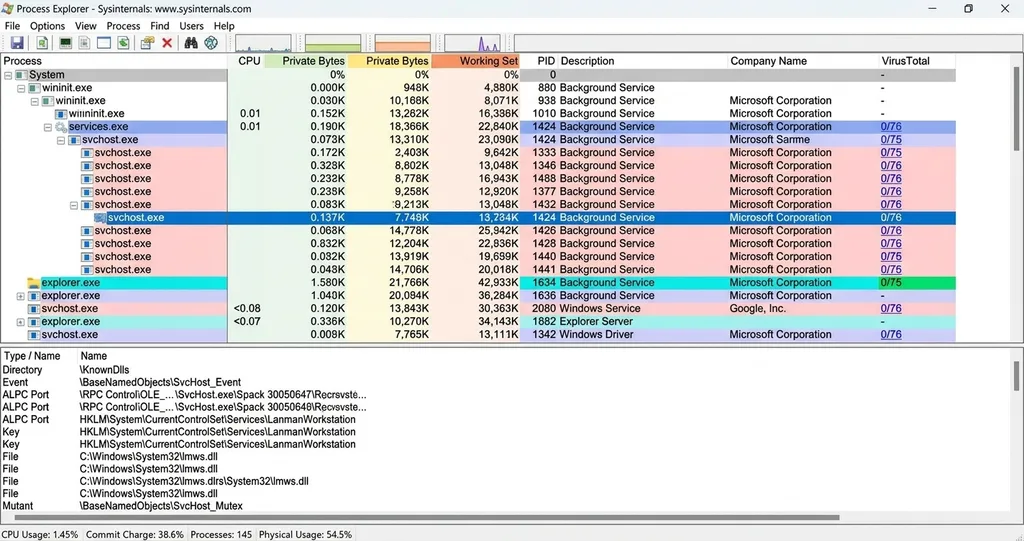Open VirusTotal 0/75 link for PID 1333
1024x541 pixels.
(891, 153)
